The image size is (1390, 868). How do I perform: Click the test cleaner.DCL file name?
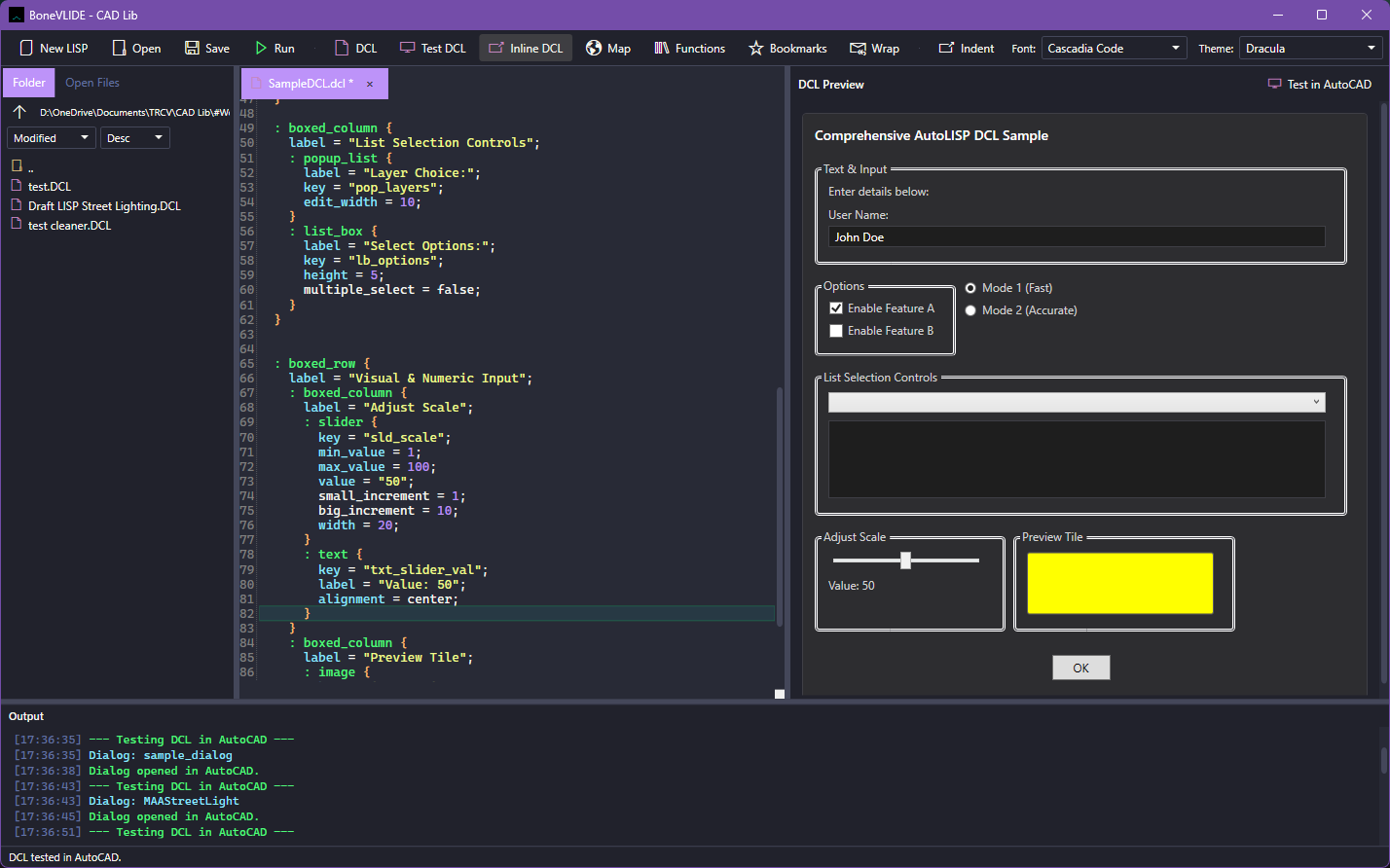(69, 225)
